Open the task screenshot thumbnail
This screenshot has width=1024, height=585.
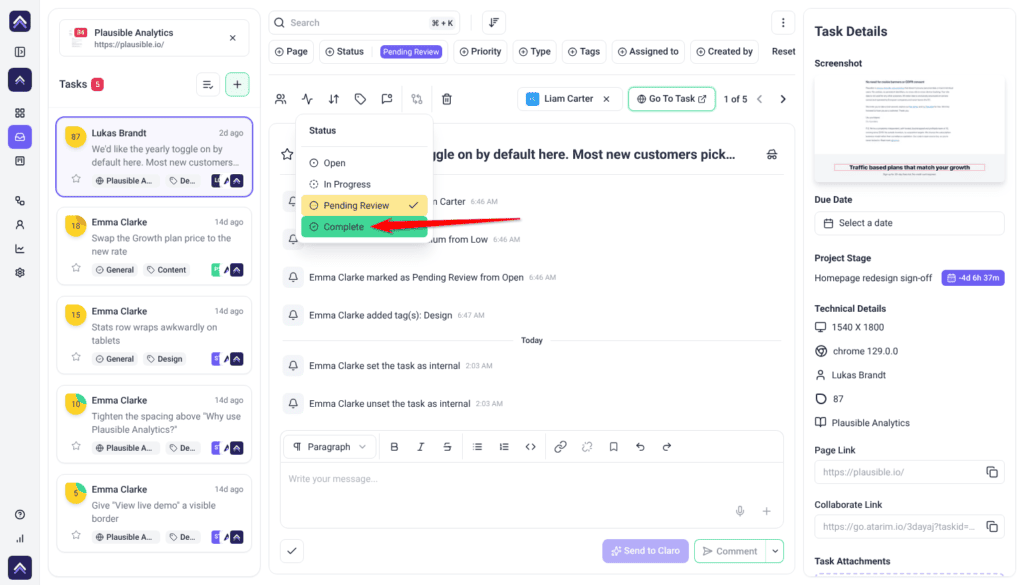[909, 129]
